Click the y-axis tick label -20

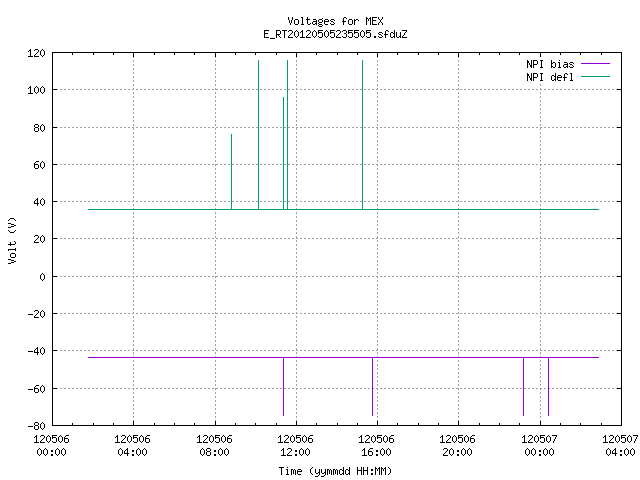pyautogui.click(x=36, y=314)
